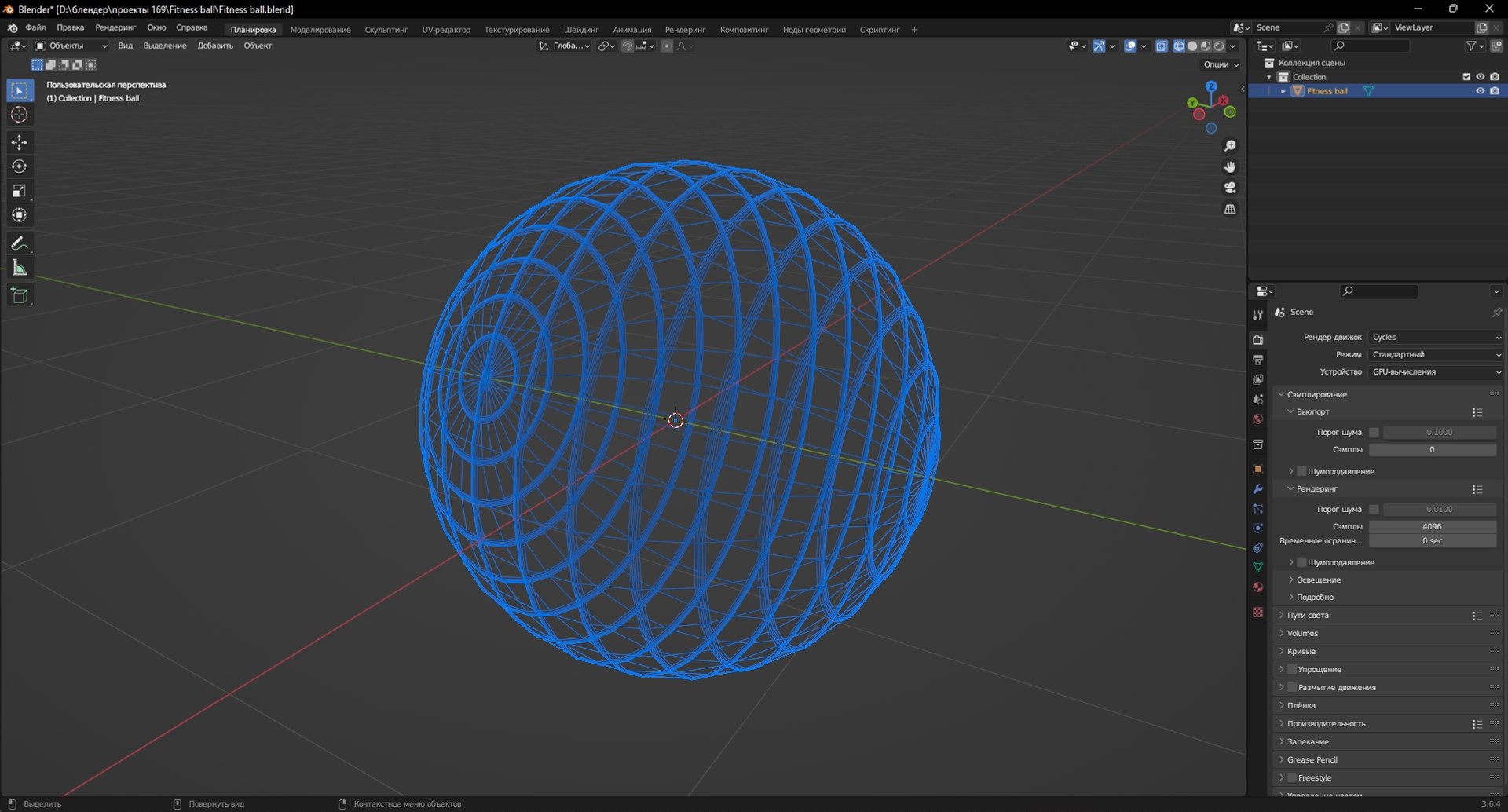1508x812 pixels.
Task: Click the pan hand viewport icon
Action: (x=1230, y=166)
